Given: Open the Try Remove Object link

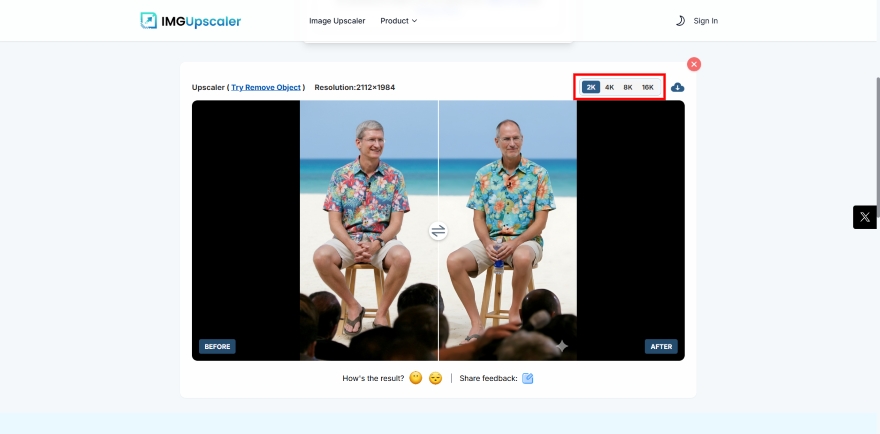Looking at the screenshot, I should (x=267, y=87).
